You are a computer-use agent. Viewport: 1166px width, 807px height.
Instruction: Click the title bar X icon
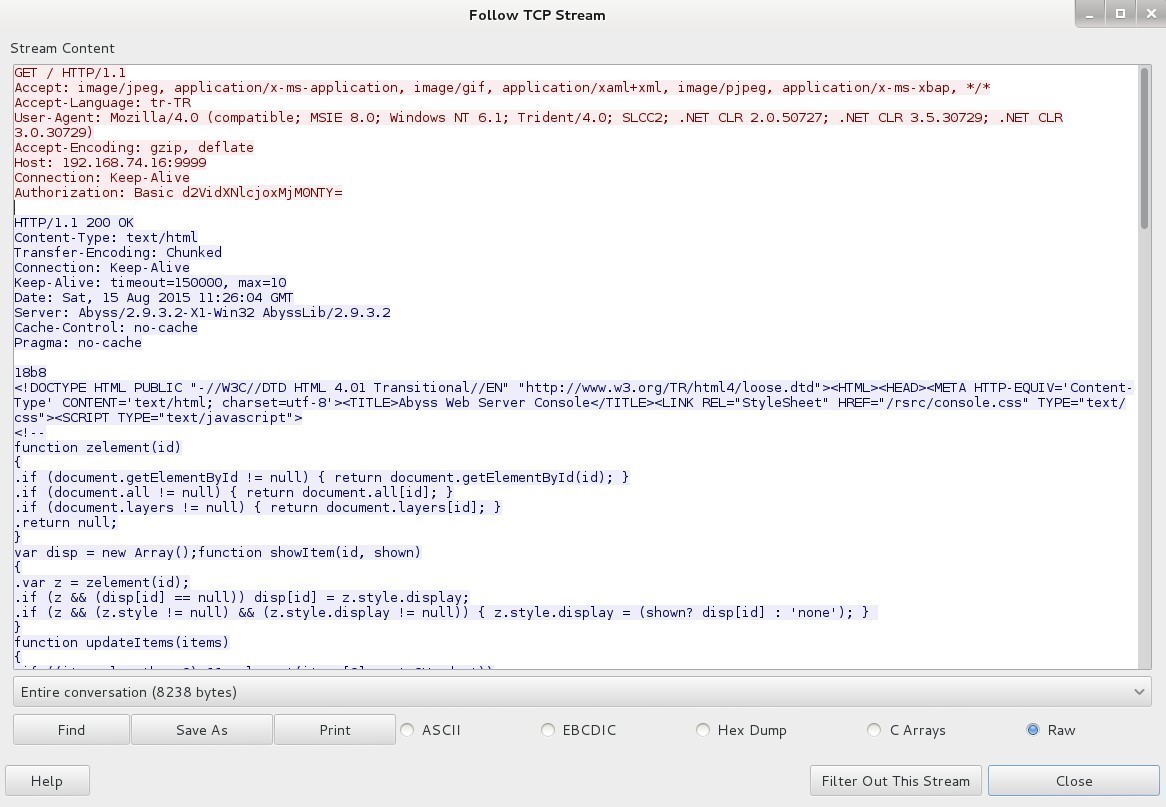click(1148, 13)
